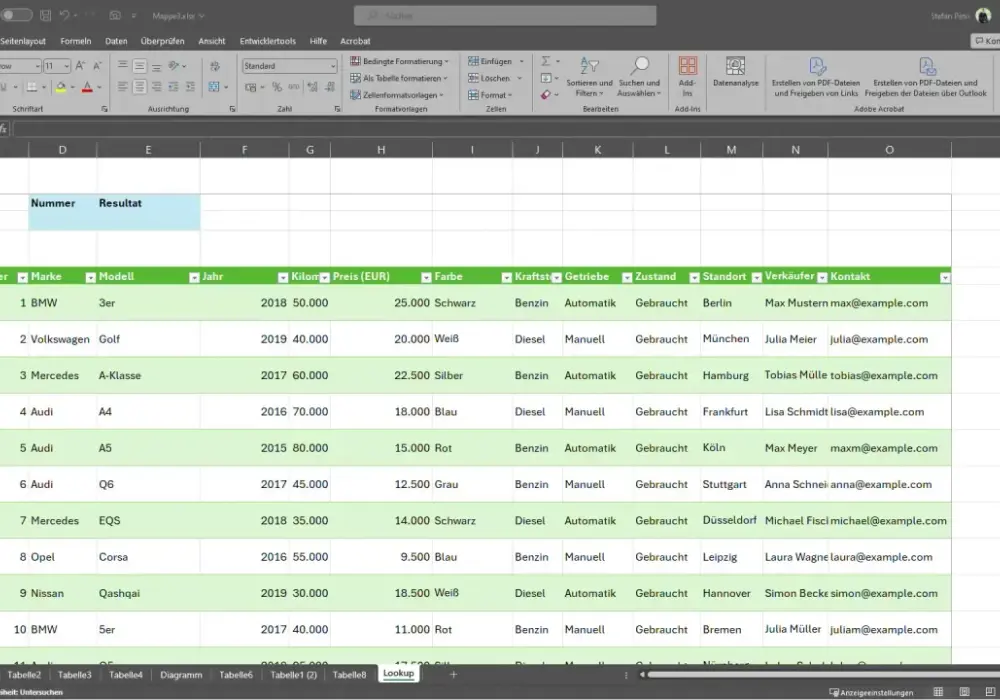Toggle bottom vertical alignment

pos(156,66)
